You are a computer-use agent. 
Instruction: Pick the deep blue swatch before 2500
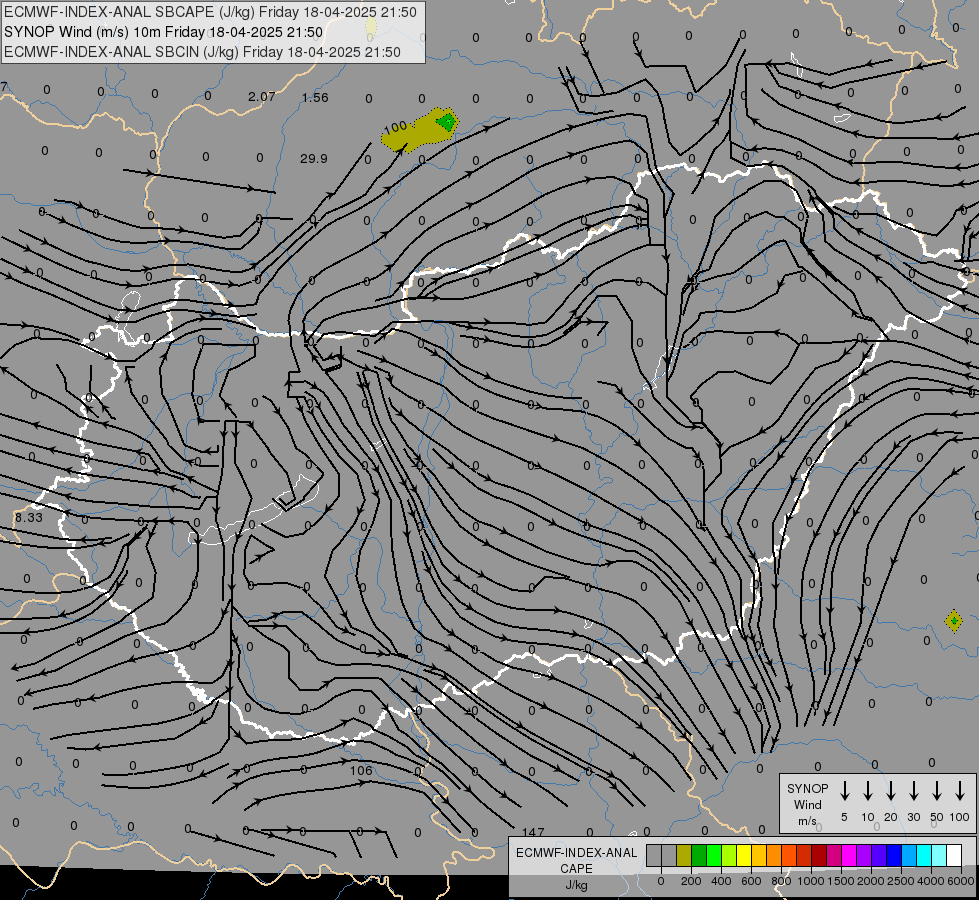click(x=894, y=855)
